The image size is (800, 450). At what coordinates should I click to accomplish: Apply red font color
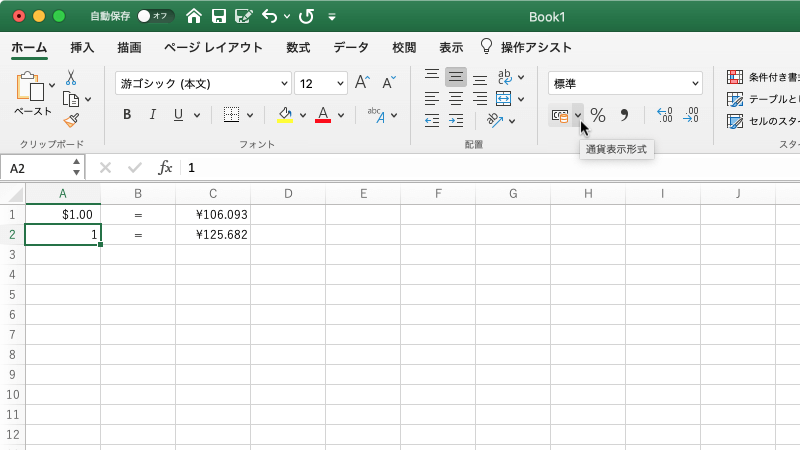[323, 115]
